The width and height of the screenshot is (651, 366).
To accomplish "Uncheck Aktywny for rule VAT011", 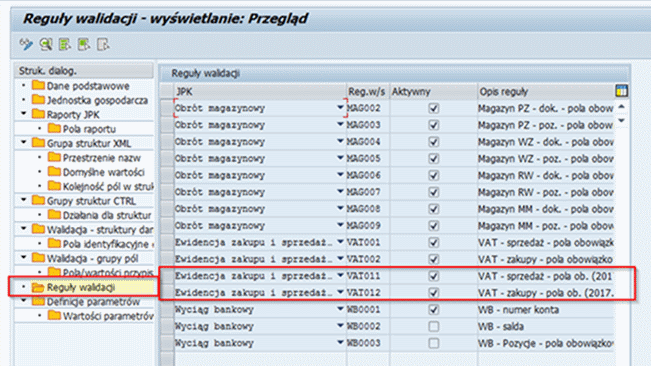I will 433,276.
